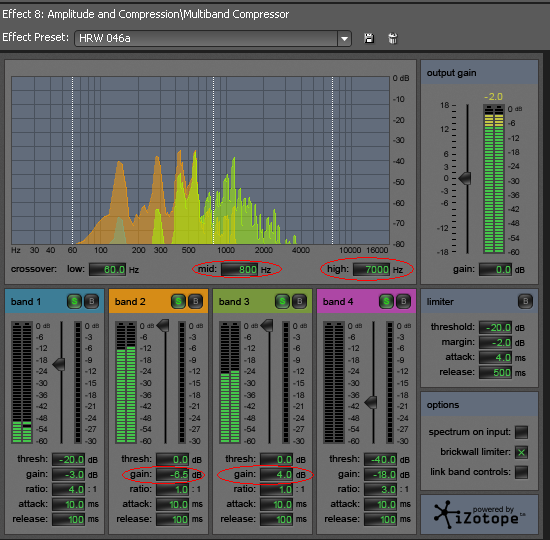Uncheck the brickwall limiter option
The image size is (550, 540).
pyautogui.click(x=521, y=452)
